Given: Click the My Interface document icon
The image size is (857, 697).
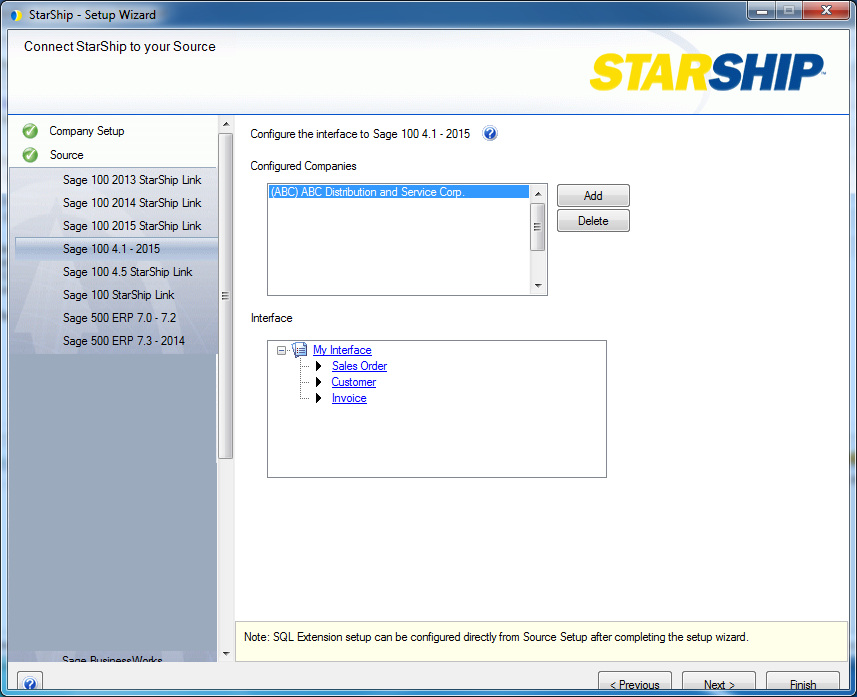Looking at the screenshot, I should coord(300,350).
